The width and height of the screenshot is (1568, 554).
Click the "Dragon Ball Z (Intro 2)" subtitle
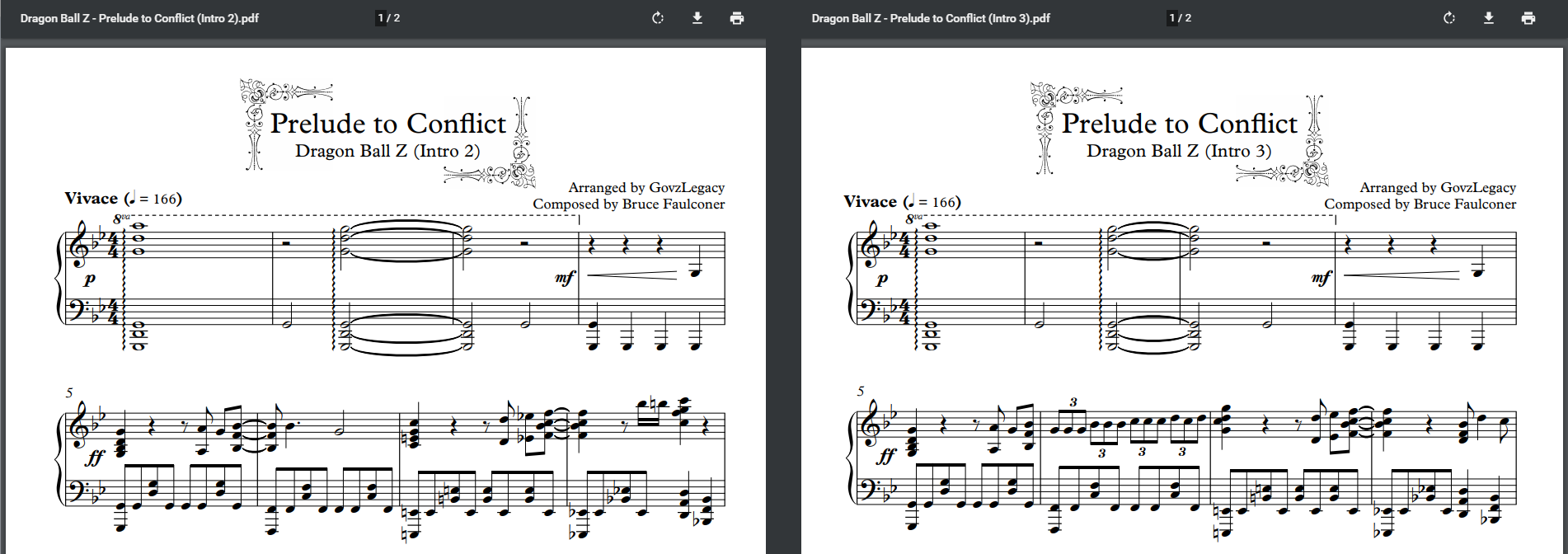387,151
